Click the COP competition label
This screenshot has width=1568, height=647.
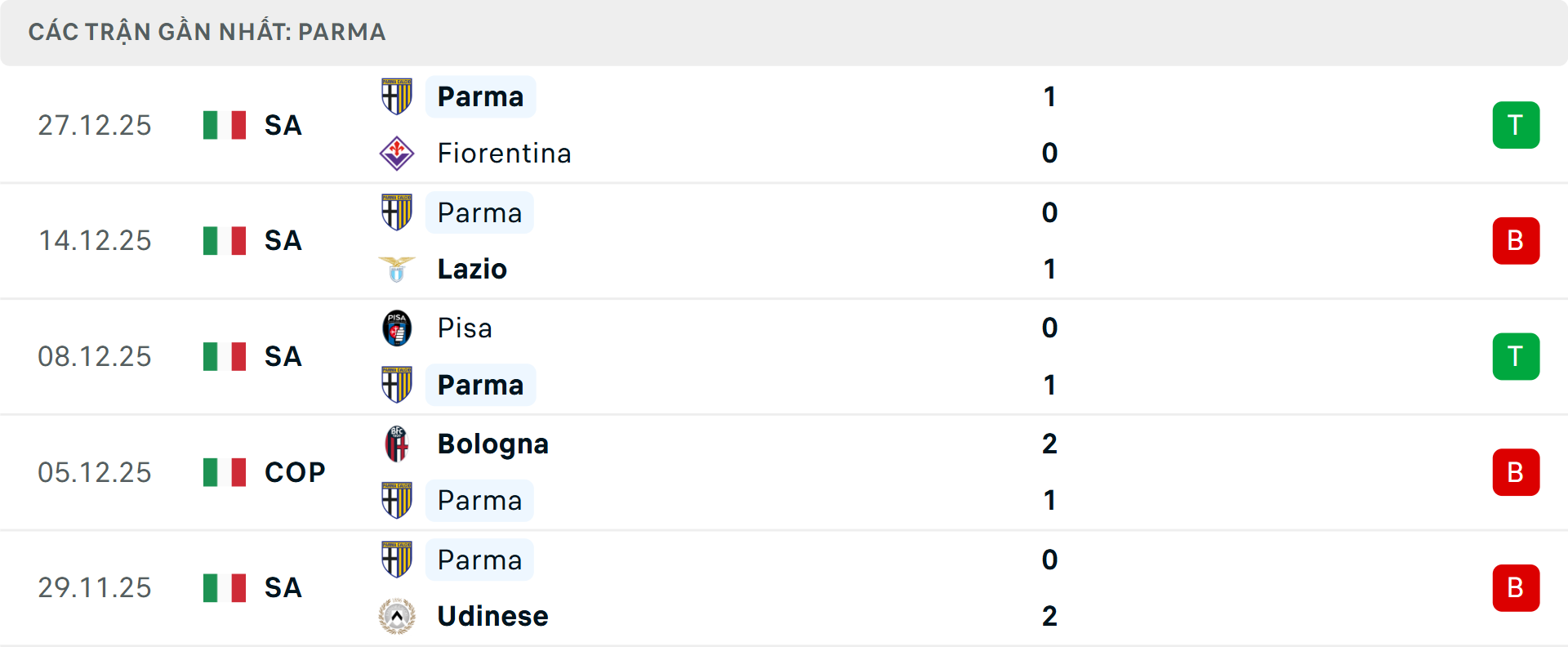(292, 471)
